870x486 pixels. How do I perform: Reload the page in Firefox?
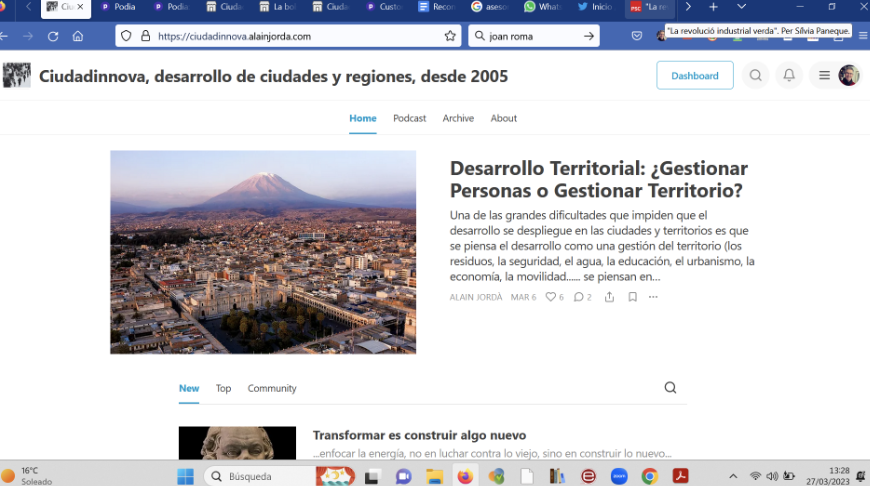coord(53,36)
